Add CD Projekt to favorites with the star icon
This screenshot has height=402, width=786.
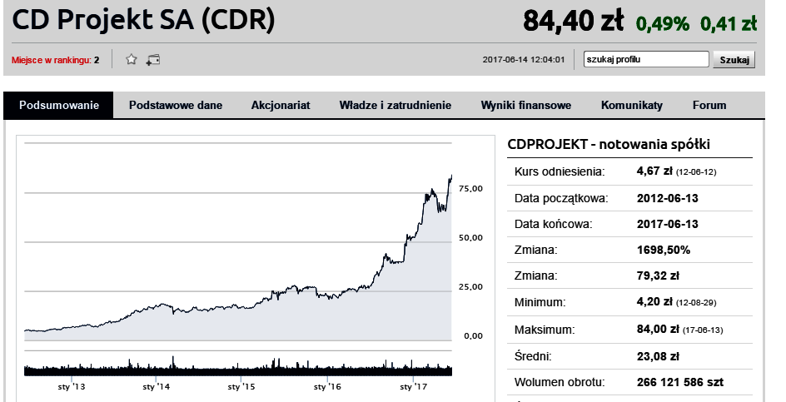pyautogui.click(x=131, y=59)
